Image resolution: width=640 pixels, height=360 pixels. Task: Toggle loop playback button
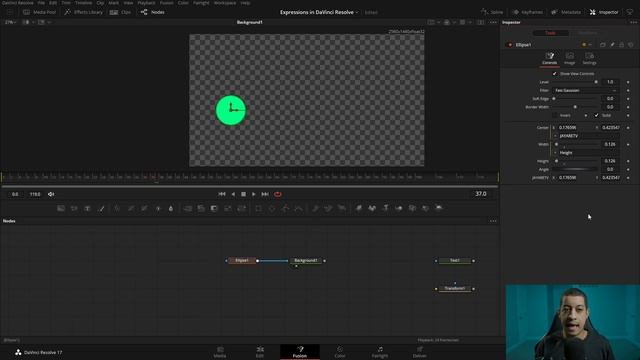click(278, 194)
